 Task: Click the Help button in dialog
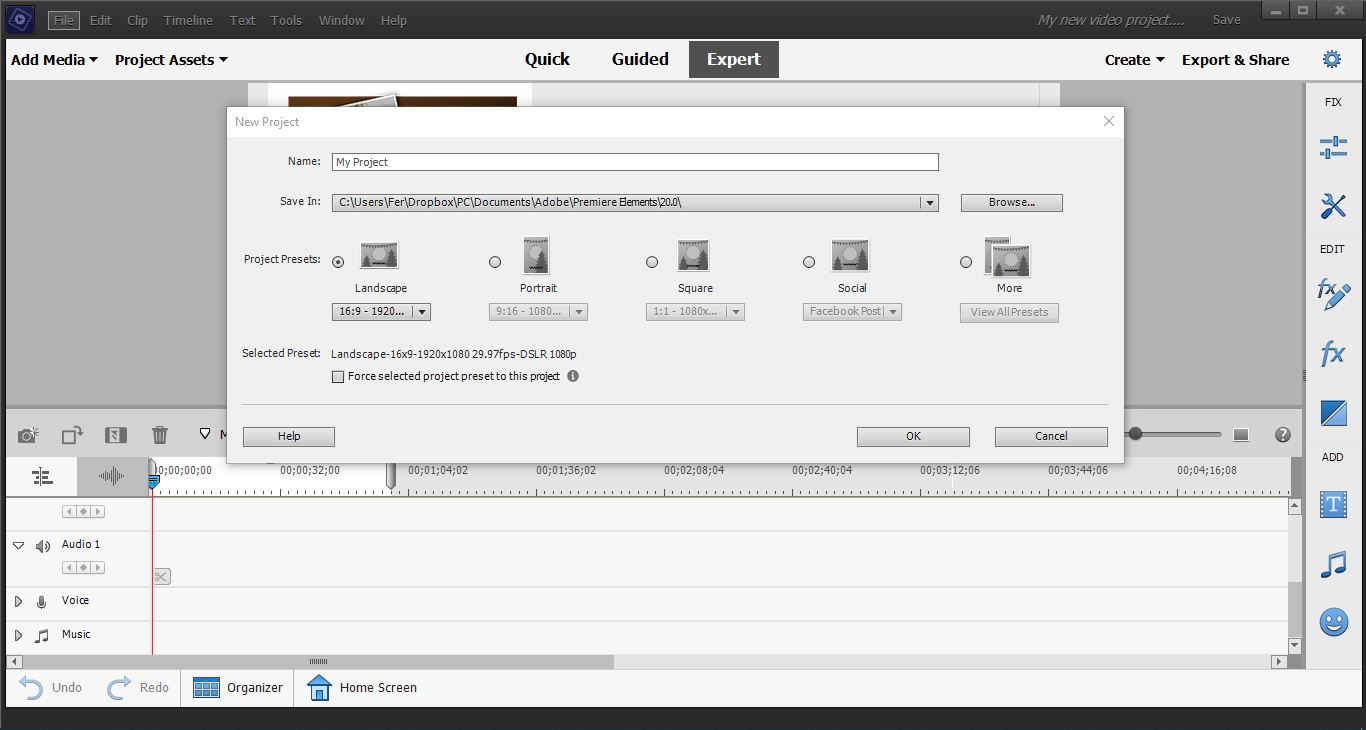tap(289, 436)
